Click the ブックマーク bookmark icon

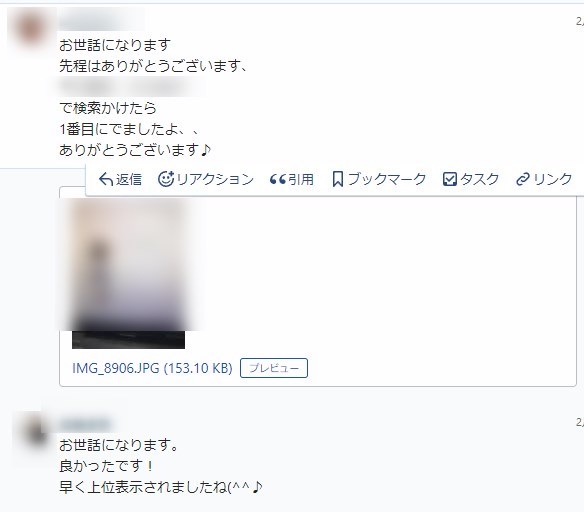338,179
